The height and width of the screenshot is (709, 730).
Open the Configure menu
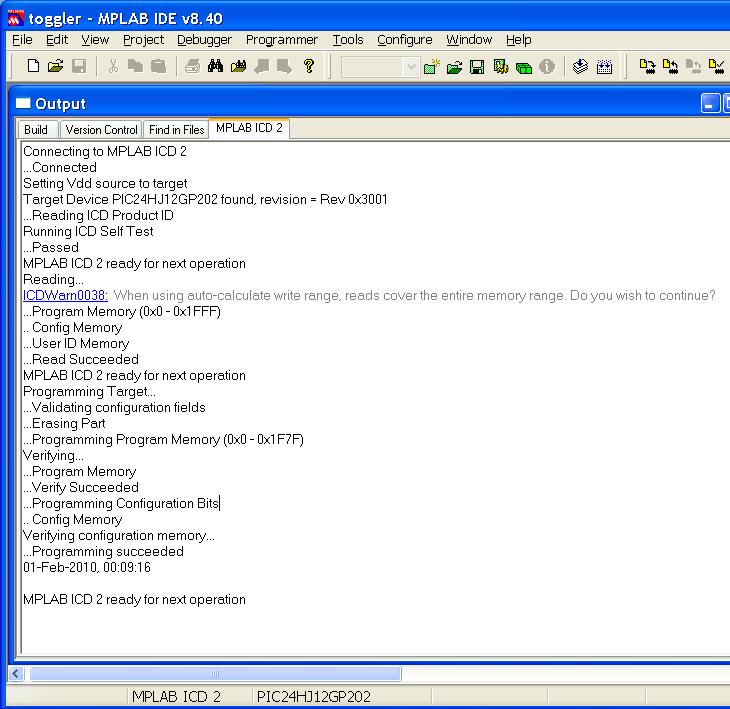coord(405,40)
